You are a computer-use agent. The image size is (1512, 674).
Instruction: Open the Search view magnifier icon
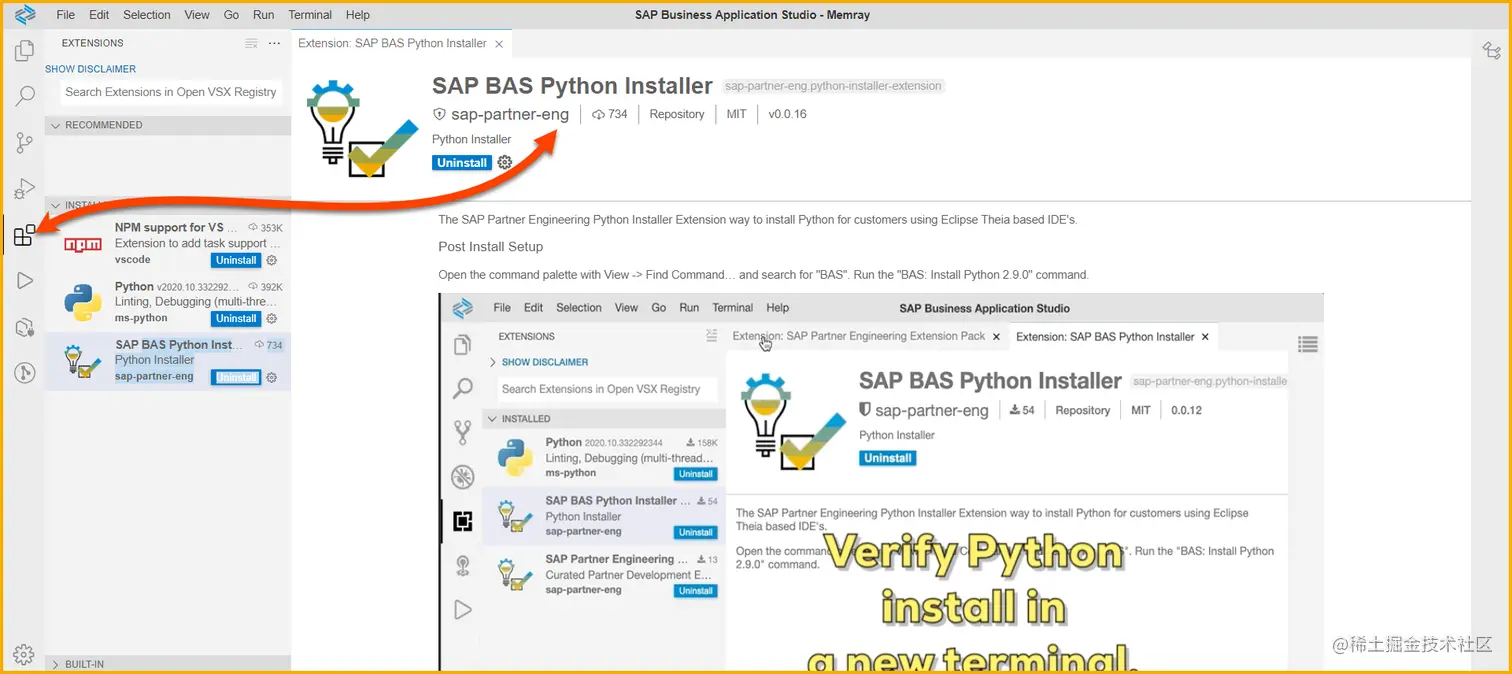point(24,96)
